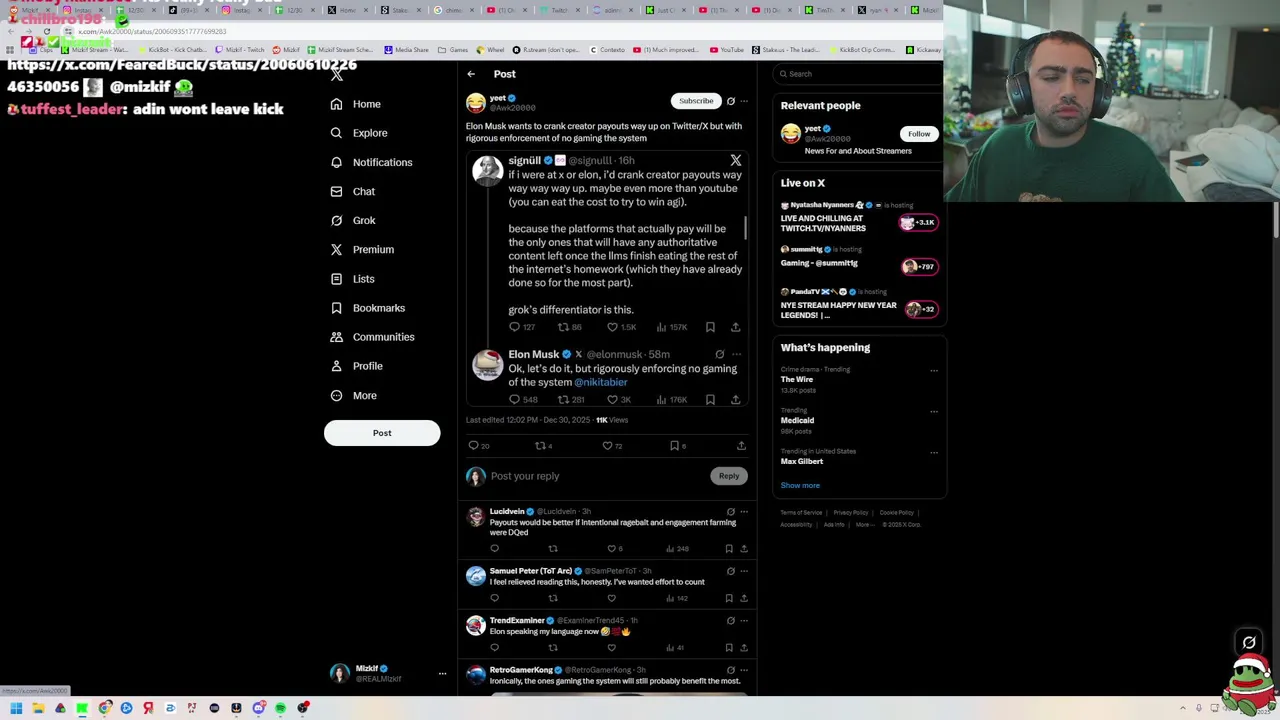Open more options on TrendExaminer's comment
The height and width of the screenshot is (720, 1280).
tap(744, 620)
